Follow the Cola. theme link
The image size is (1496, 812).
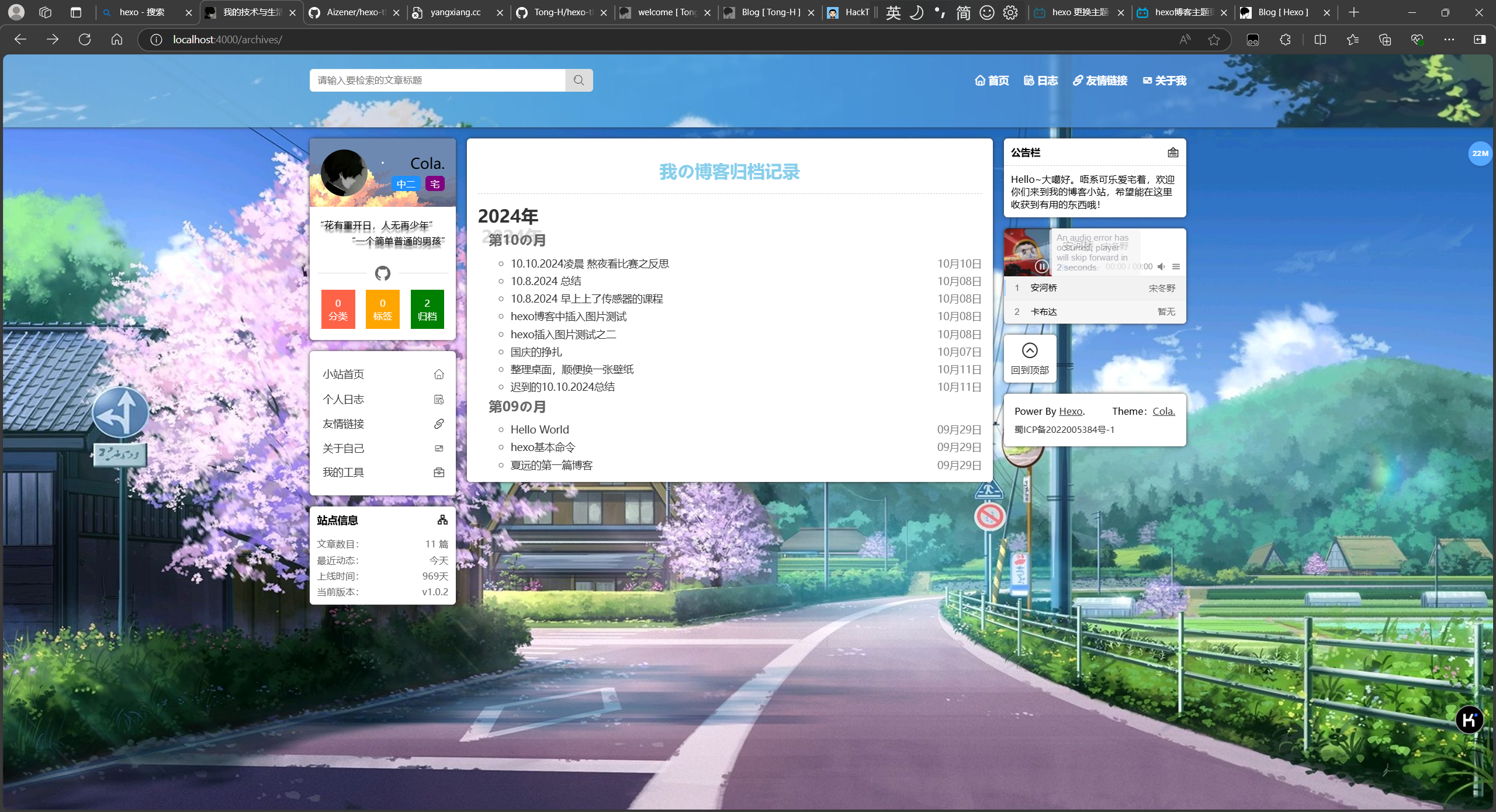click(x=1163, y=411)
